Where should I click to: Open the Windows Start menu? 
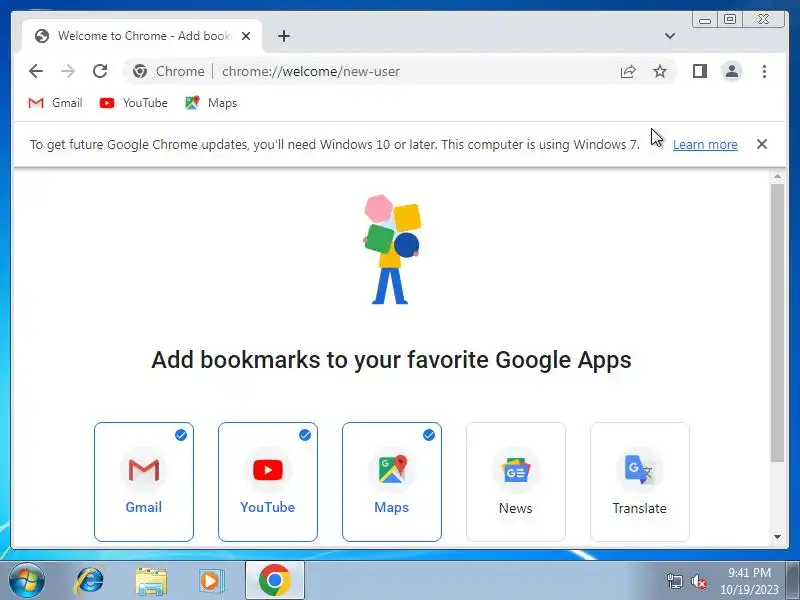[27, 581]
